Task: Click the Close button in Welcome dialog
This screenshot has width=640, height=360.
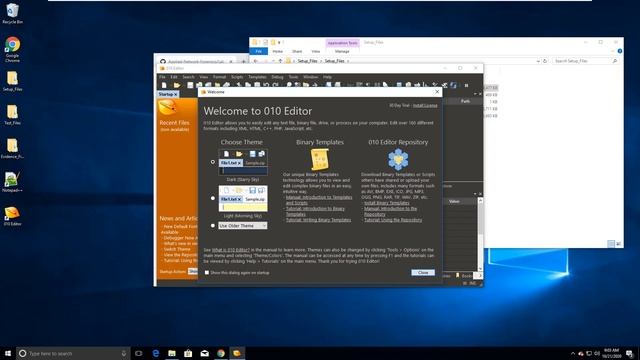Action: coord(423,272)
